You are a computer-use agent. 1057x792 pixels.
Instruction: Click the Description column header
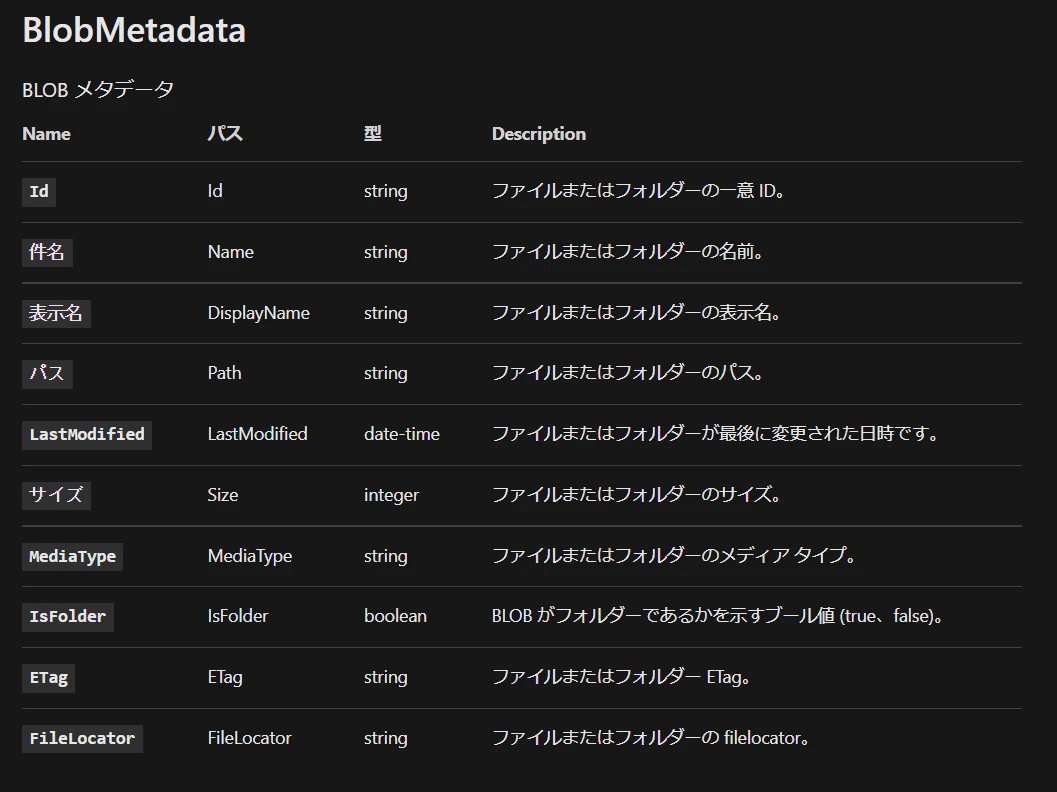[x=539, y=134]
